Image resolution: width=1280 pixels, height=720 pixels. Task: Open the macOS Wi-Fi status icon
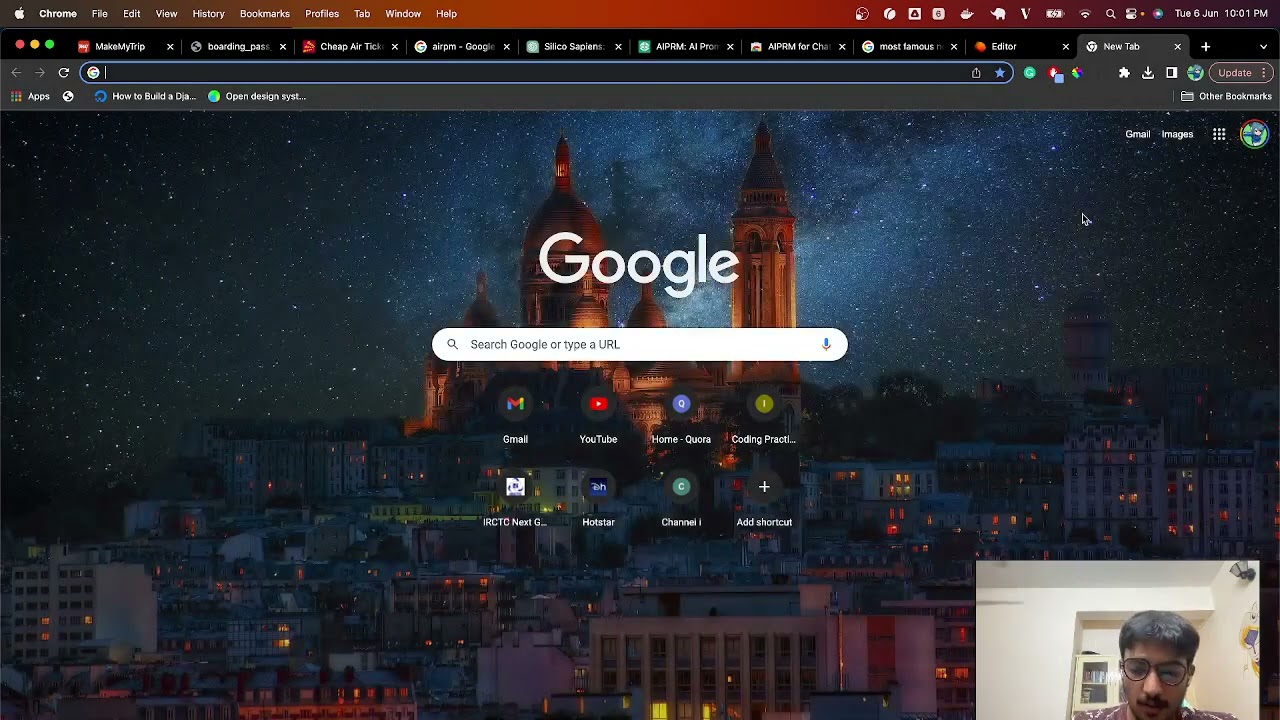(1085, 14)
